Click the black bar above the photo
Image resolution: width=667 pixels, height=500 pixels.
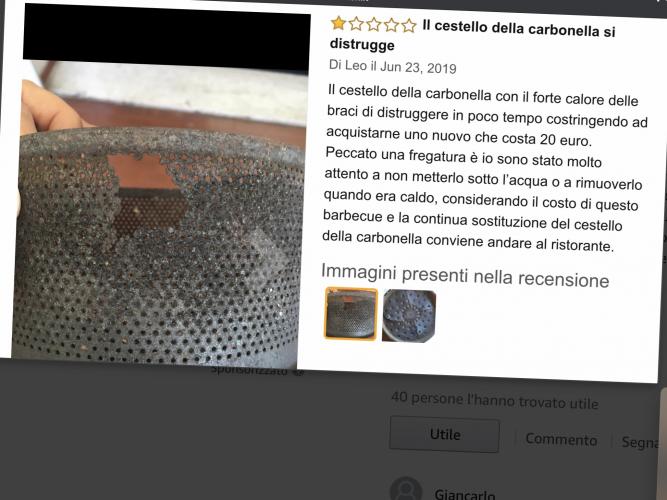coord(167,37)
